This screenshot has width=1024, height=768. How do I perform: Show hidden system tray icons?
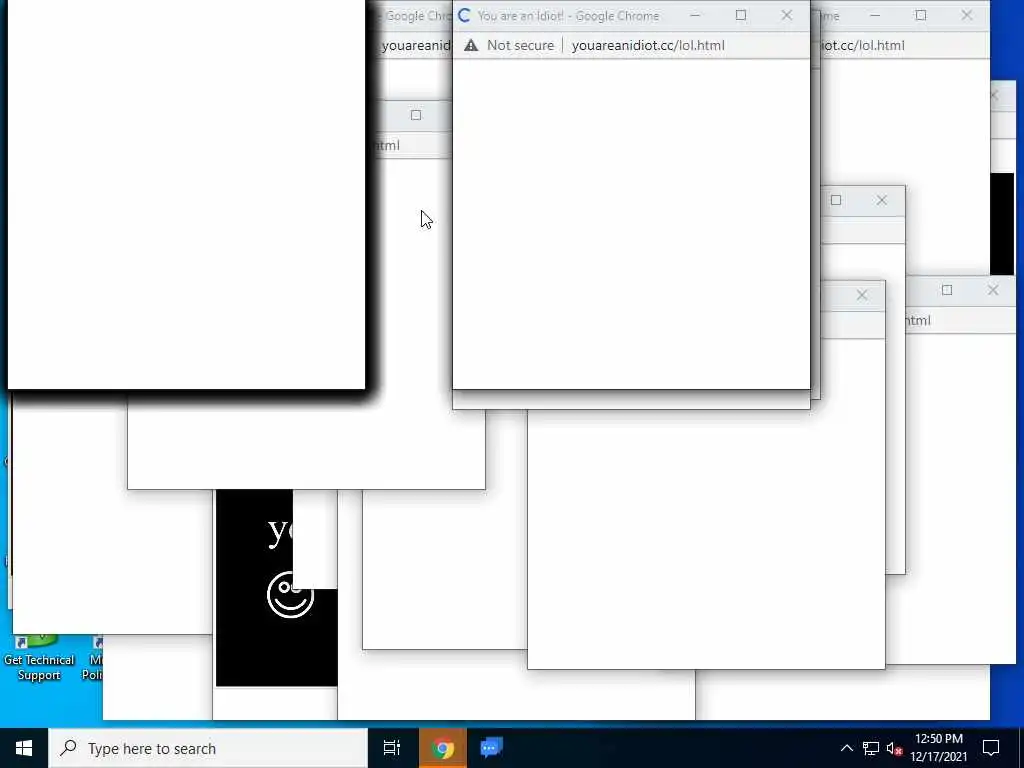coord(846,748)
